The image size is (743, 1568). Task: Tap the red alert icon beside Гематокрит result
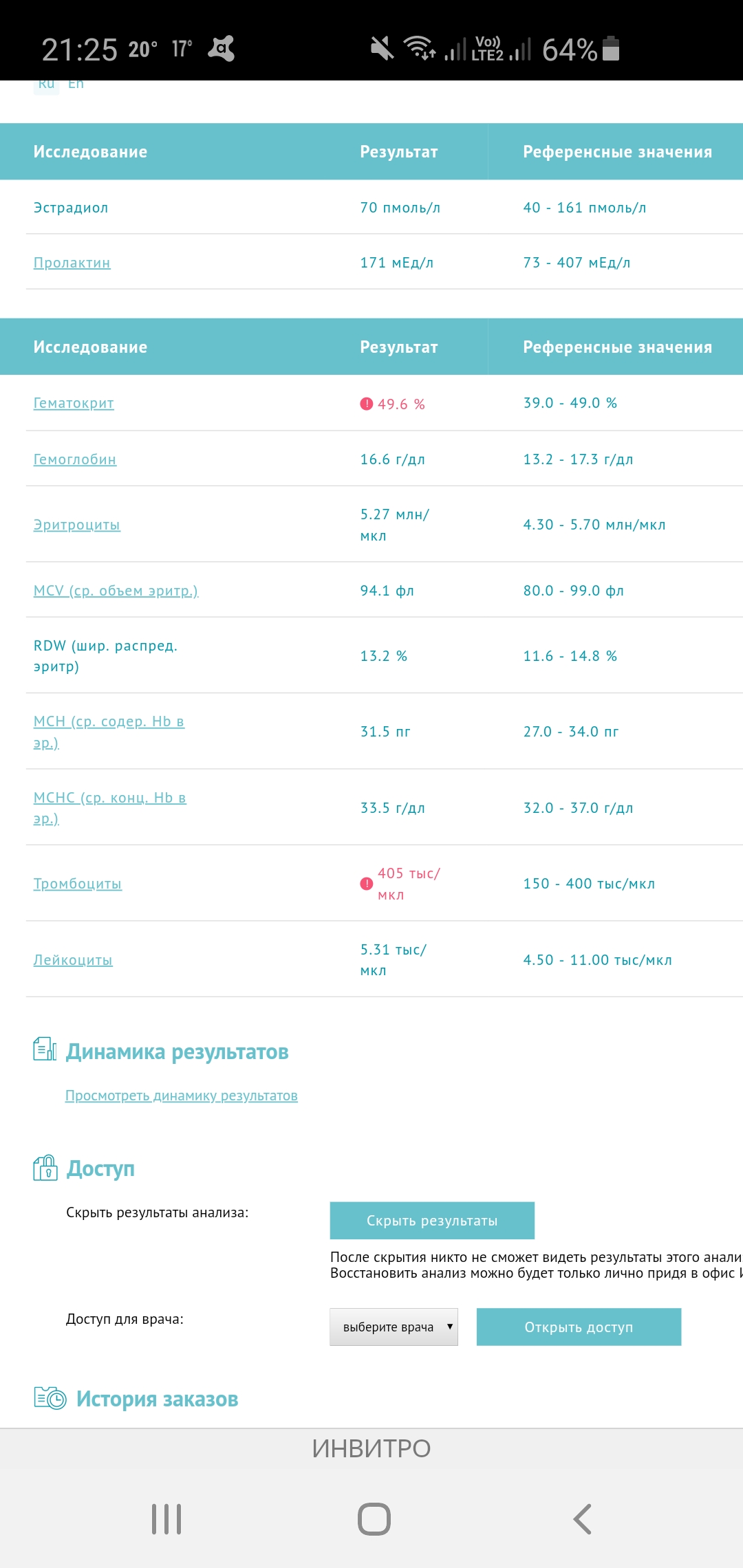(366, 404)
